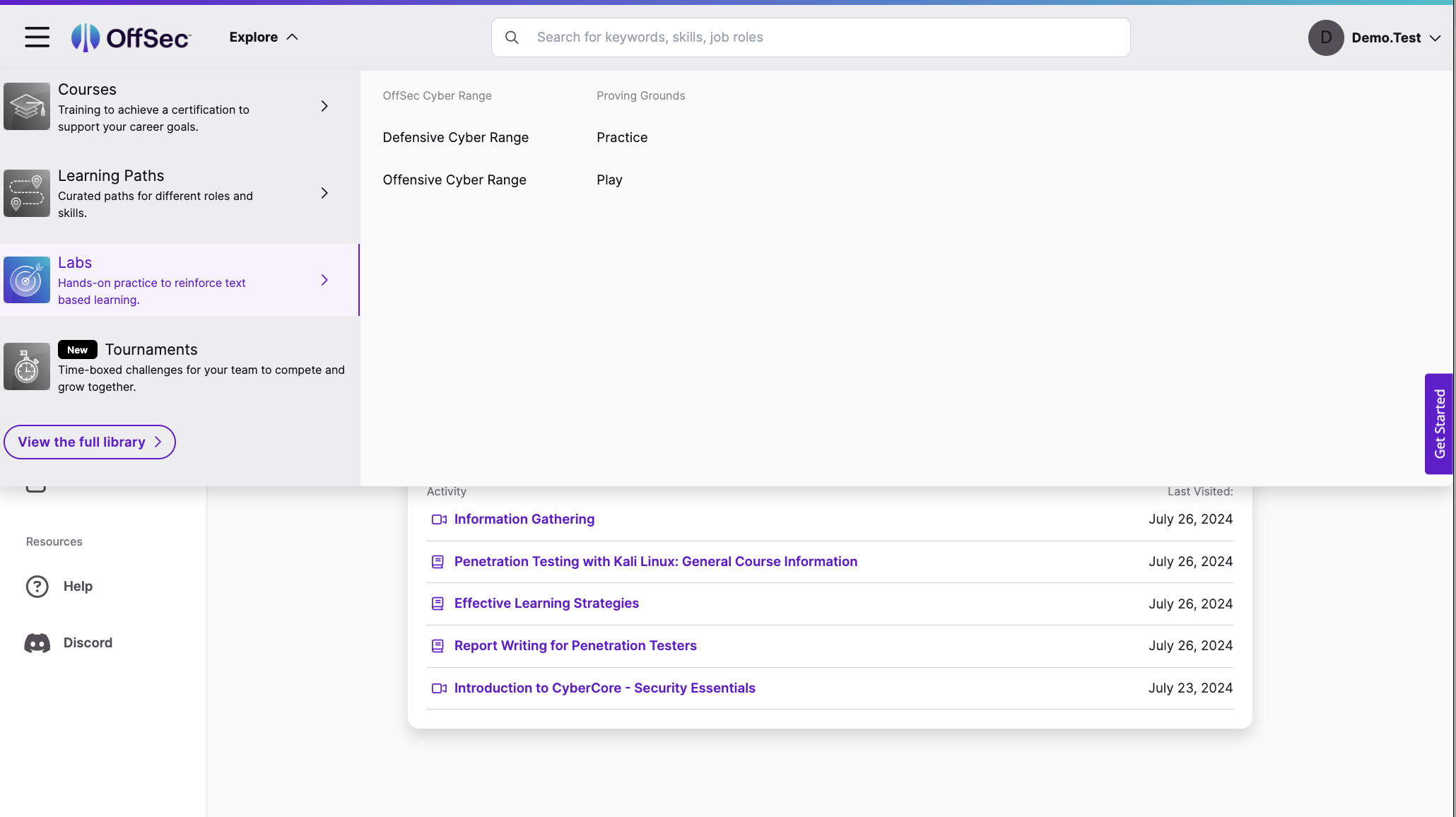Collapse the Explore menu chevron

(293, 37)
